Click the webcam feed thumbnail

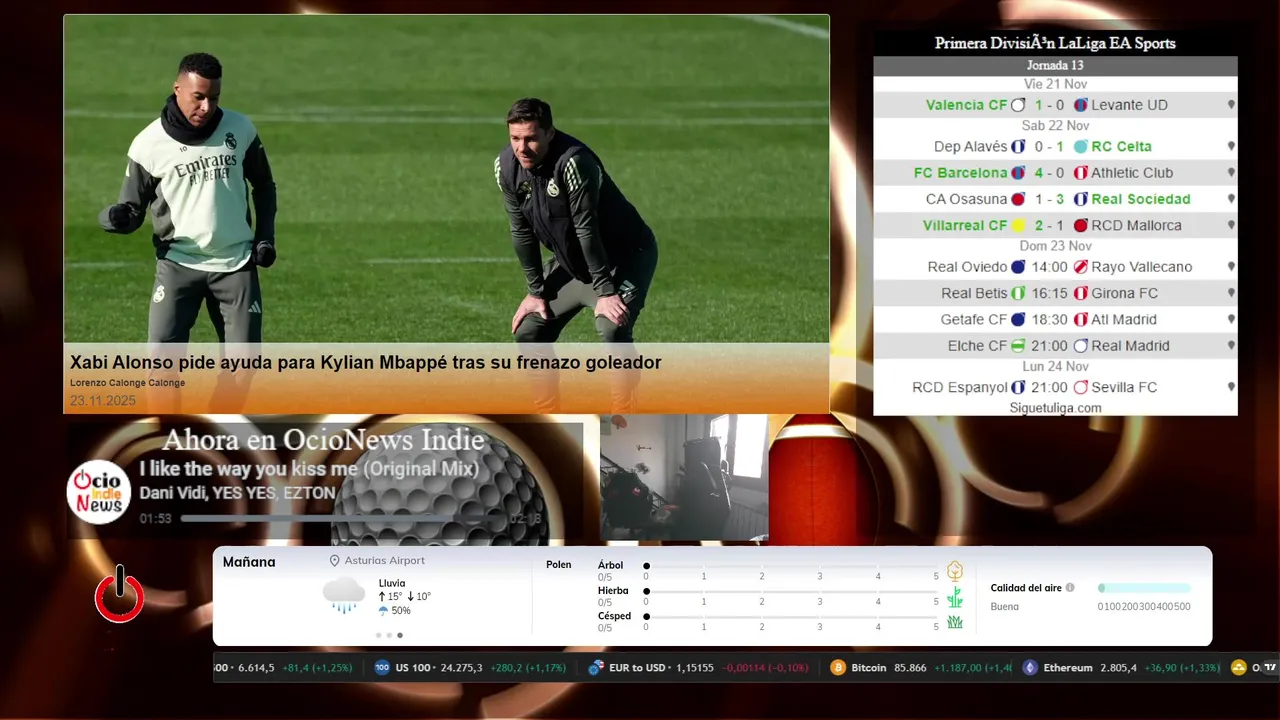click(x=684, y=477)
